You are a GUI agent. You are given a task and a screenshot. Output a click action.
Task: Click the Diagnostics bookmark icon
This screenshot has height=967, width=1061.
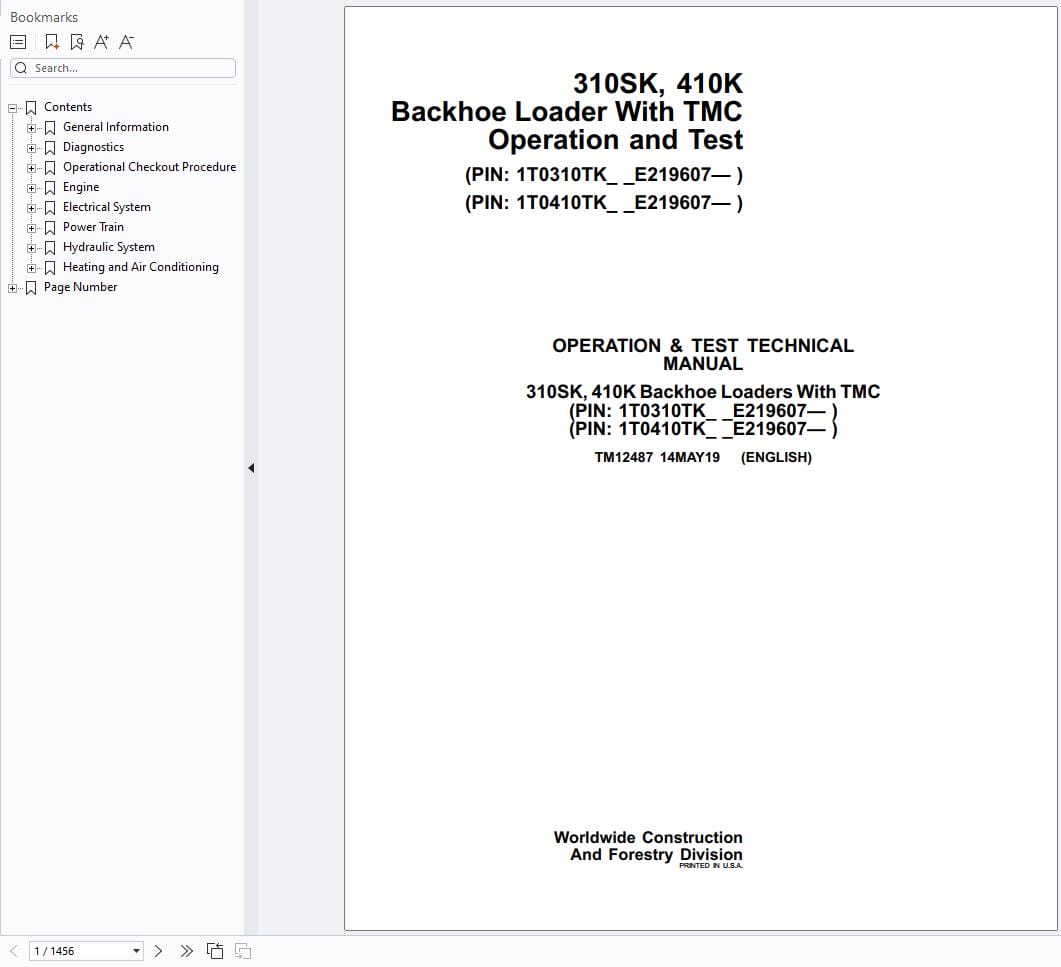(x=50, y=148)
